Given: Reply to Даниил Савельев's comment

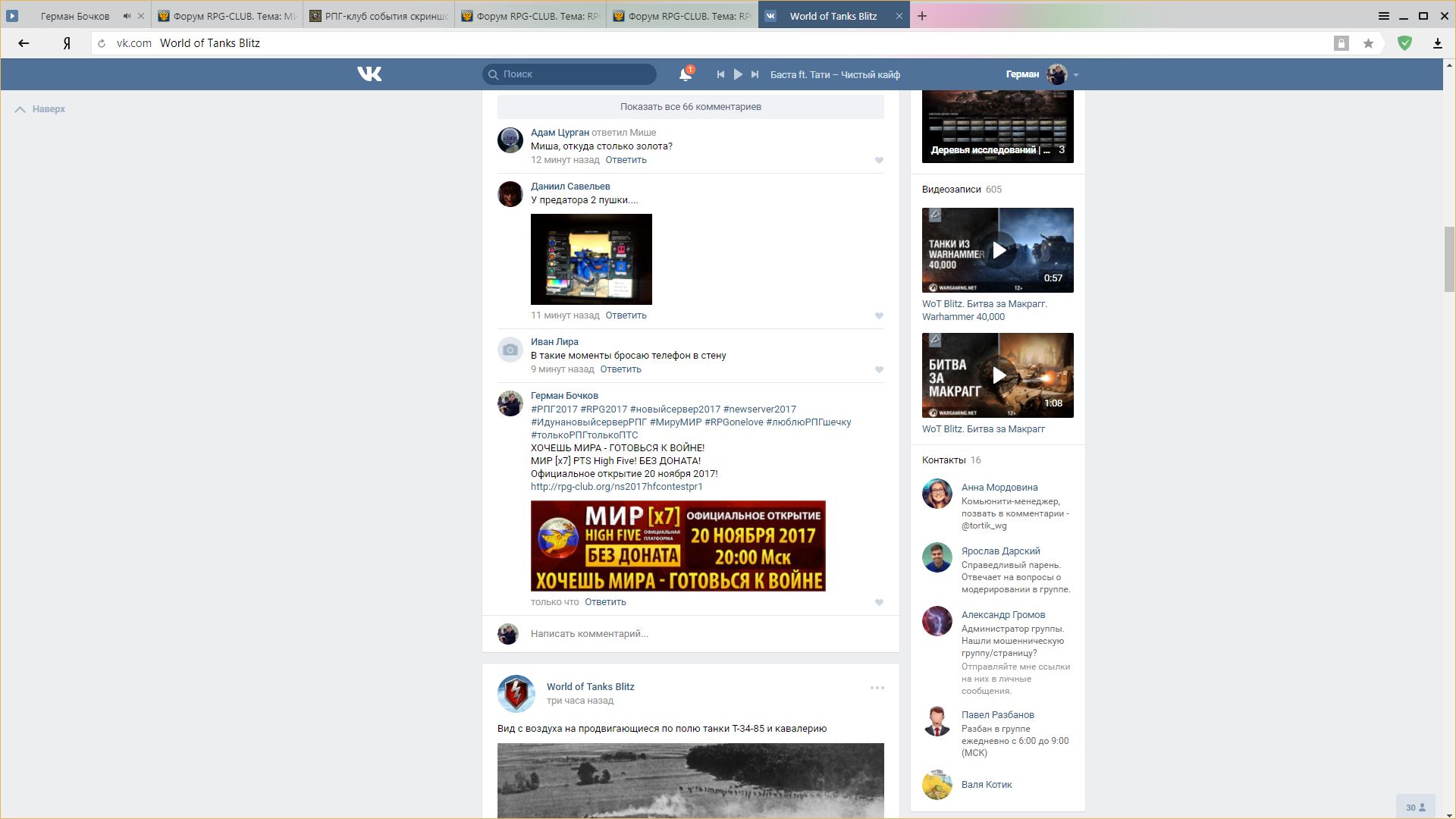Looking at the screenshot, I should click(x=626, y=315).
